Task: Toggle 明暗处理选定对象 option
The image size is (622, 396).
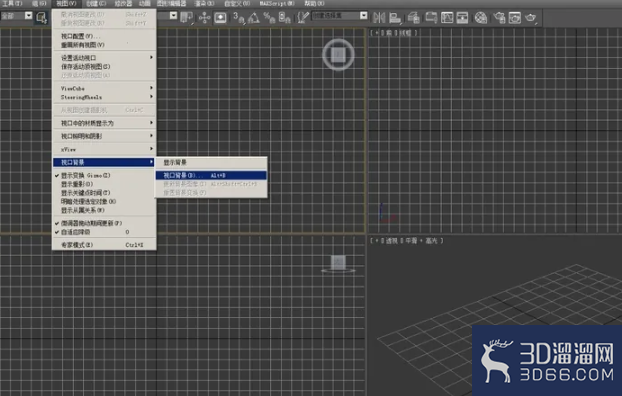Action: click(x=104, y=202)
